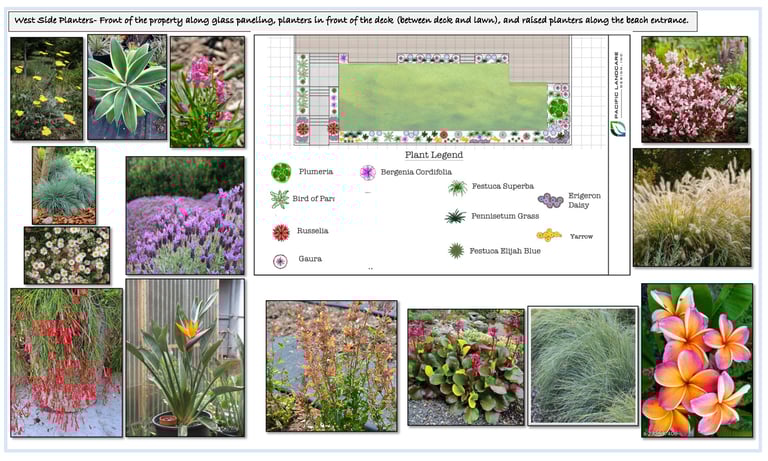Image resolution: width=768 pixels, height=461 pixels.
Task: Select the red Russelia legend icon
Action: click(281, 232)
